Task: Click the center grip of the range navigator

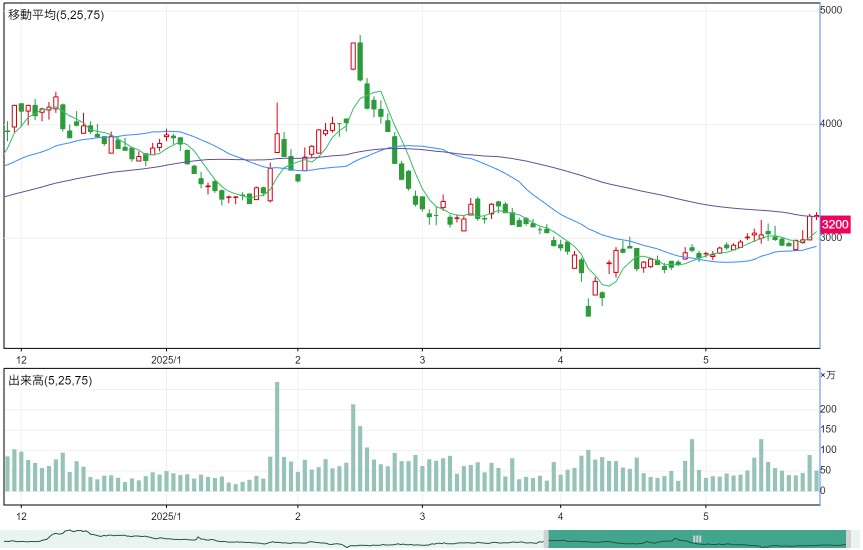Action: click(697, 539)
